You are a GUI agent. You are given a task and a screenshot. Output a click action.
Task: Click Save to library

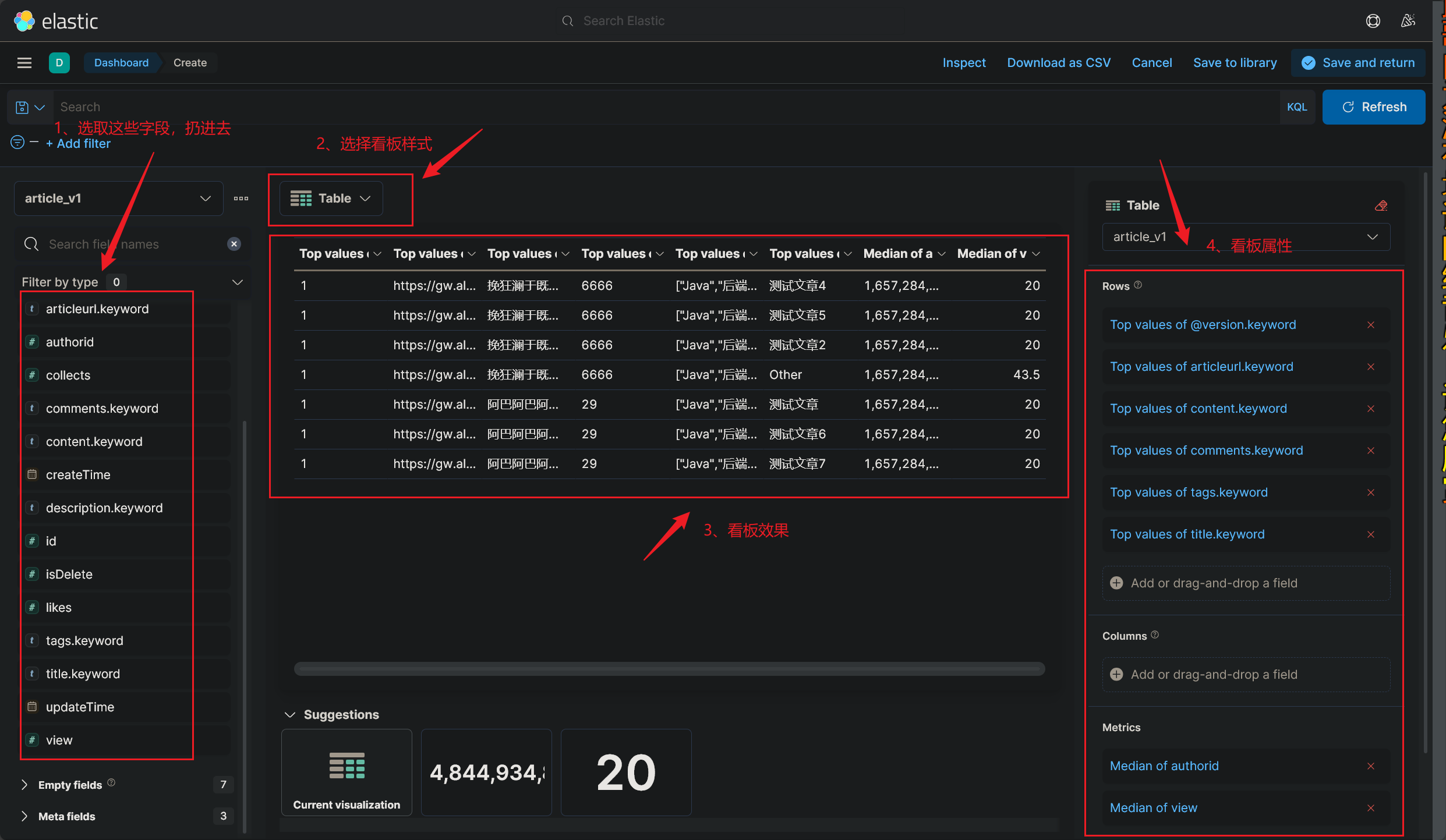(x=1235, y=63)
